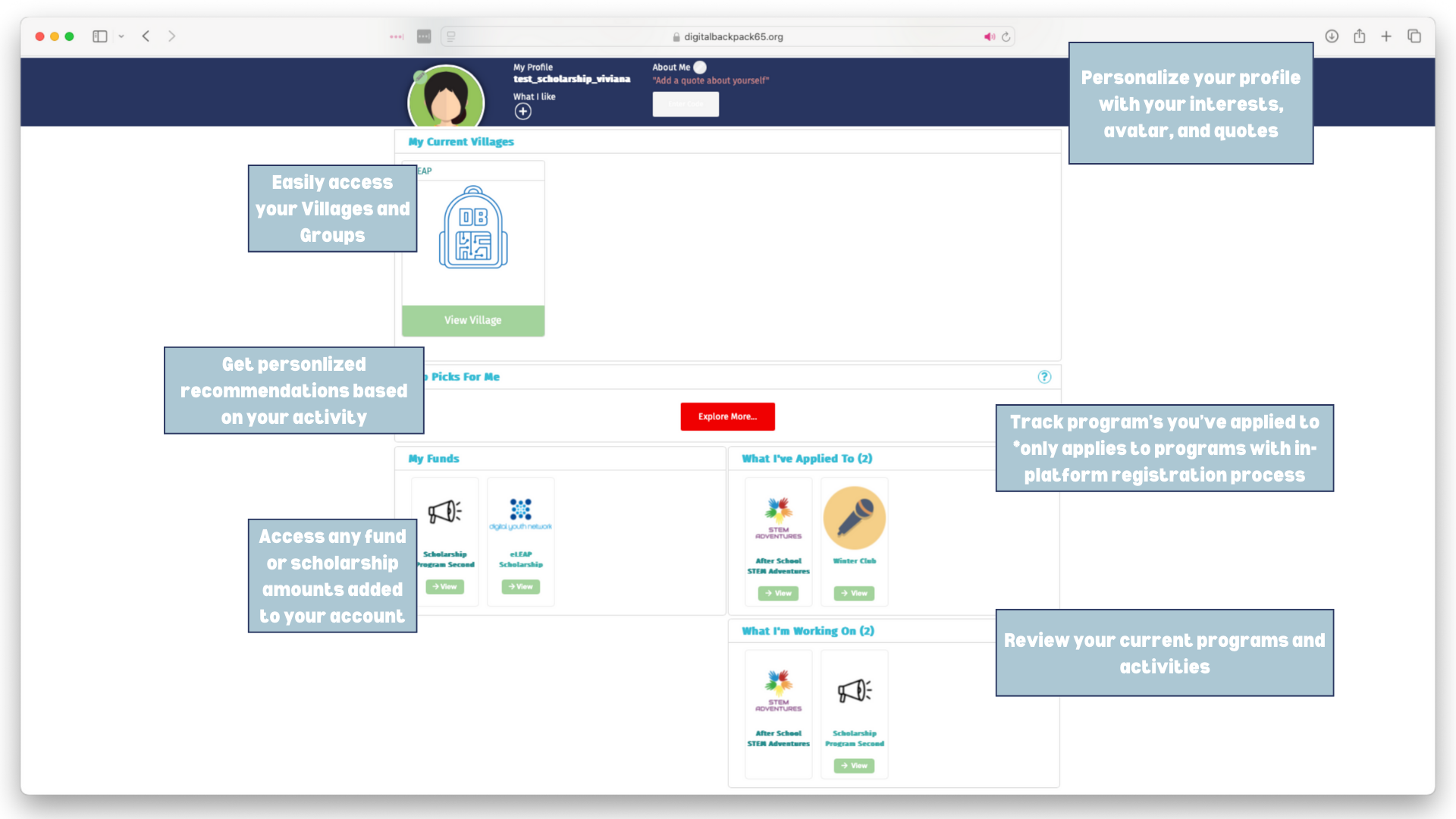Click the help question mark icon
1456x819 pixels.
(x=1044, y=377)
